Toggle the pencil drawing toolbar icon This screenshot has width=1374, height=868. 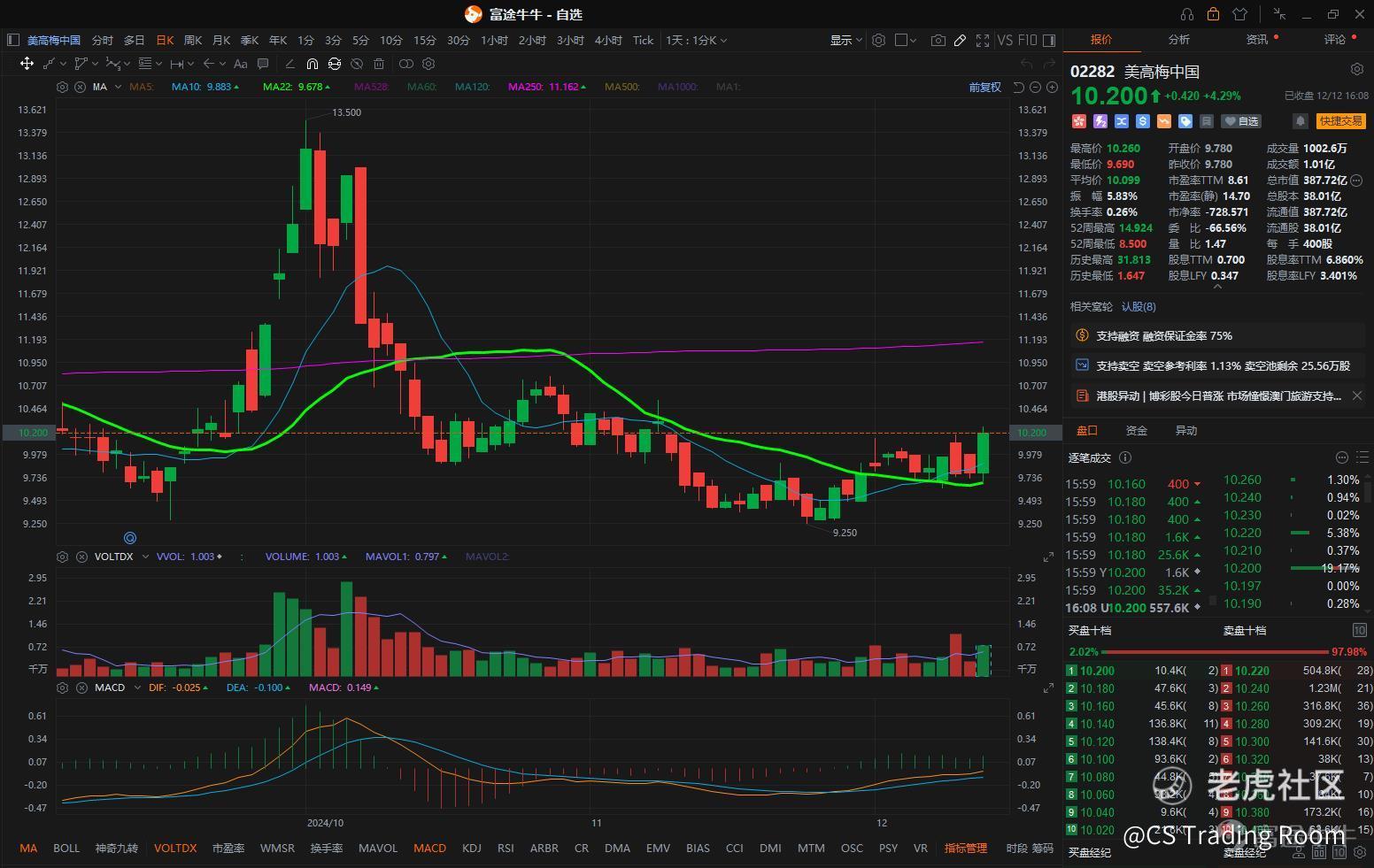960,41
